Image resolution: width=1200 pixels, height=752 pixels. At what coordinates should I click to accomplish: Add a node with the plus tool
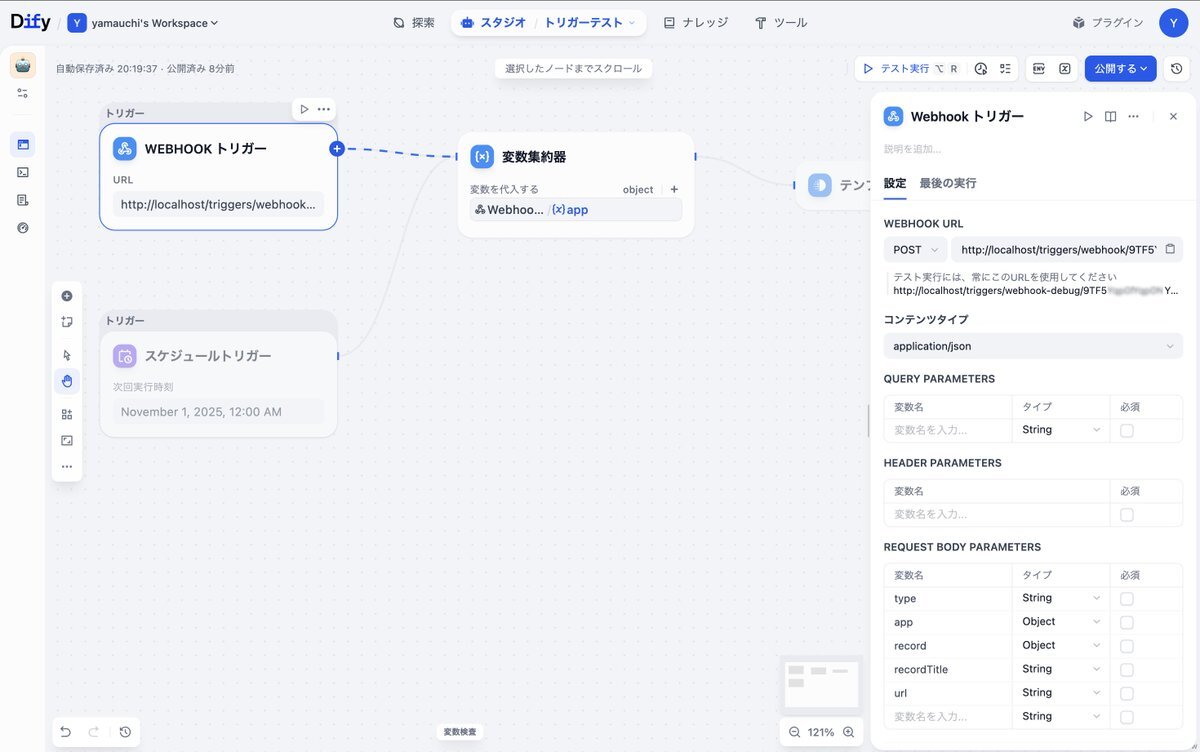click(x=67, y=296)
